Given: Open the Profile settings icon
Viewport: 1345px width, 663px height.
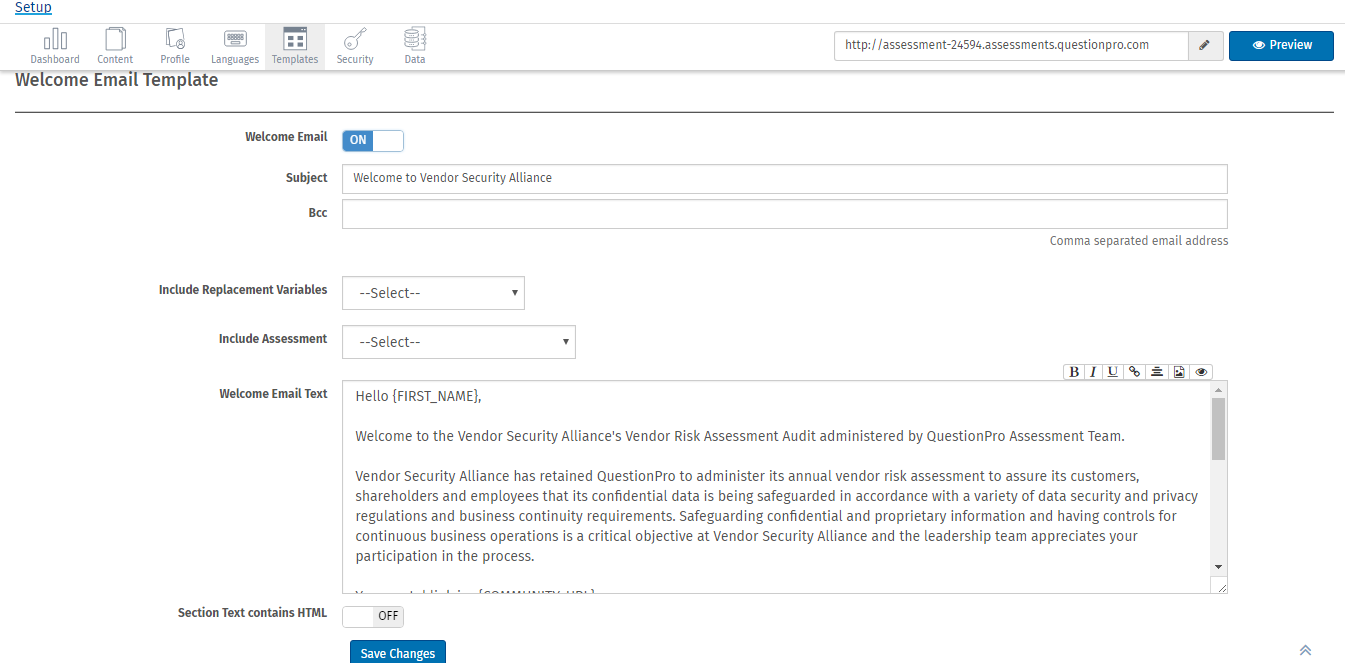Looking at the screenshot, I should 174,45.
